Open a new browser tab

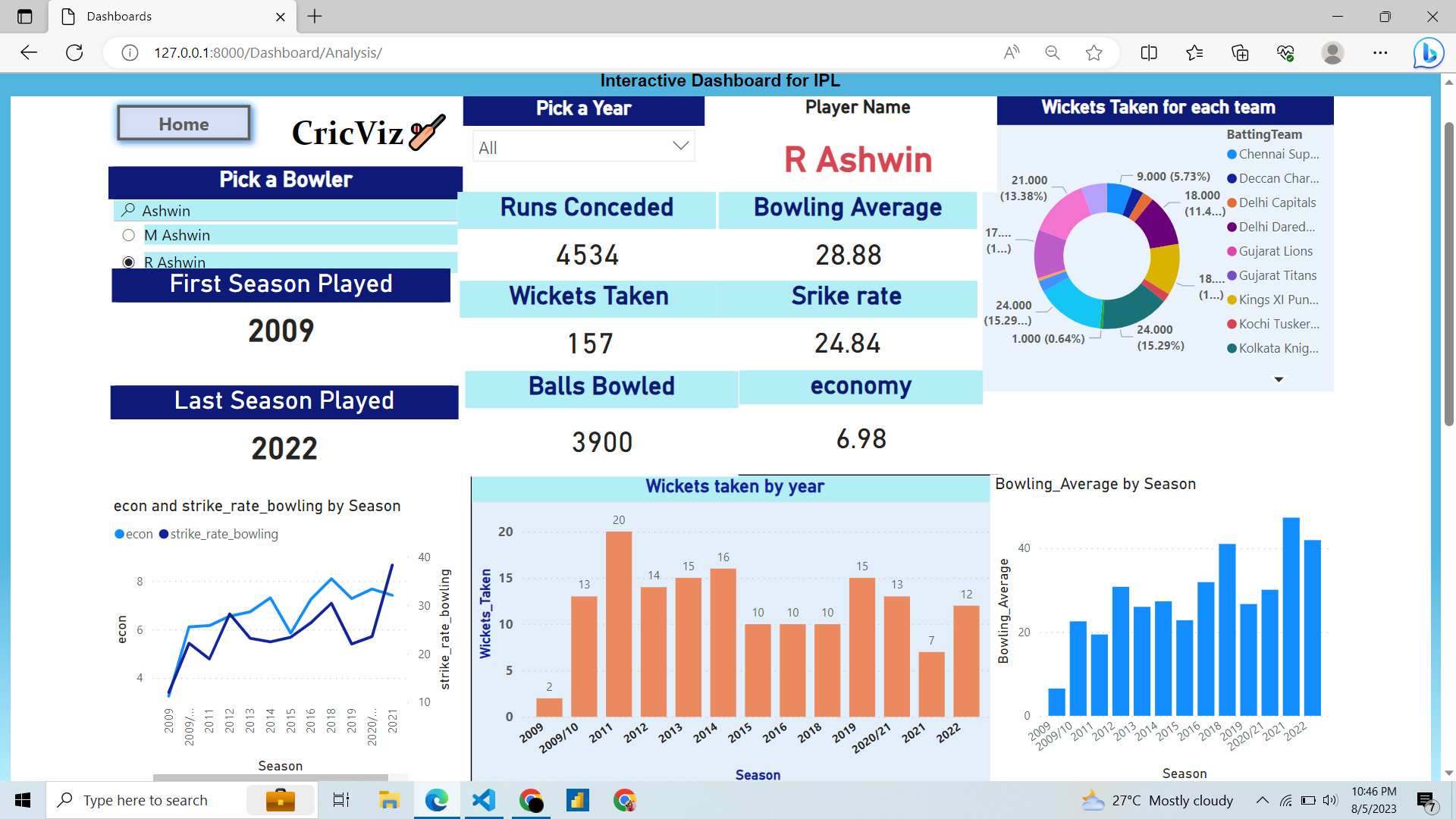(315, 17)
